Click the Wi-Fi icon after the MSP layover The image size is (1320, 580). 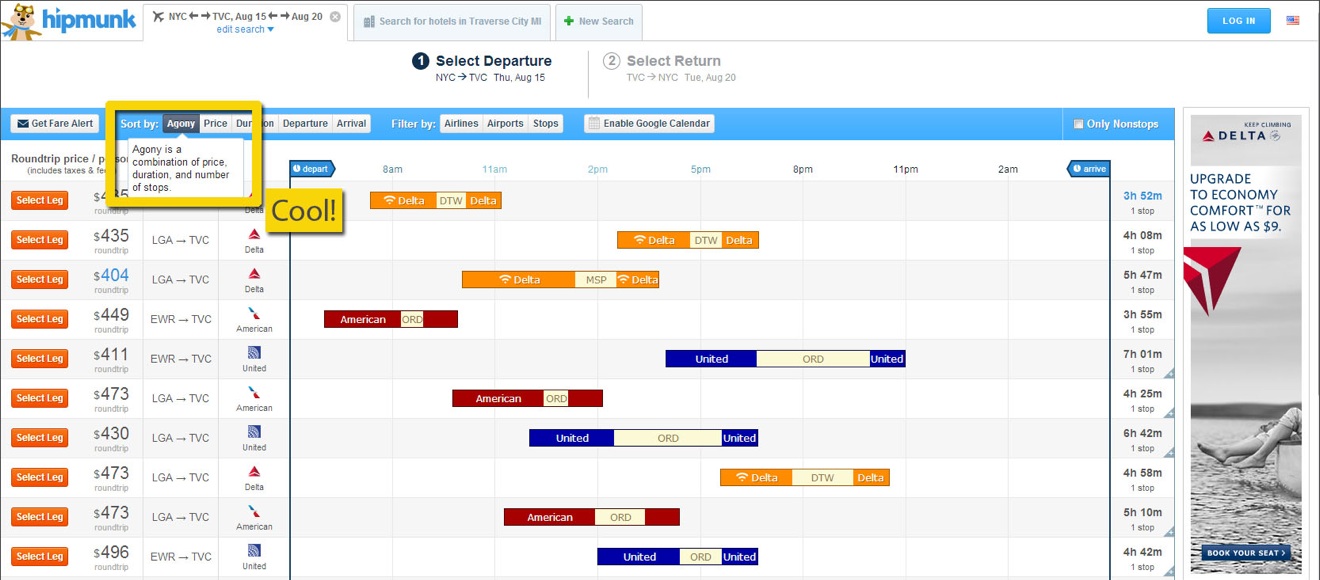[x=623, y=280]
